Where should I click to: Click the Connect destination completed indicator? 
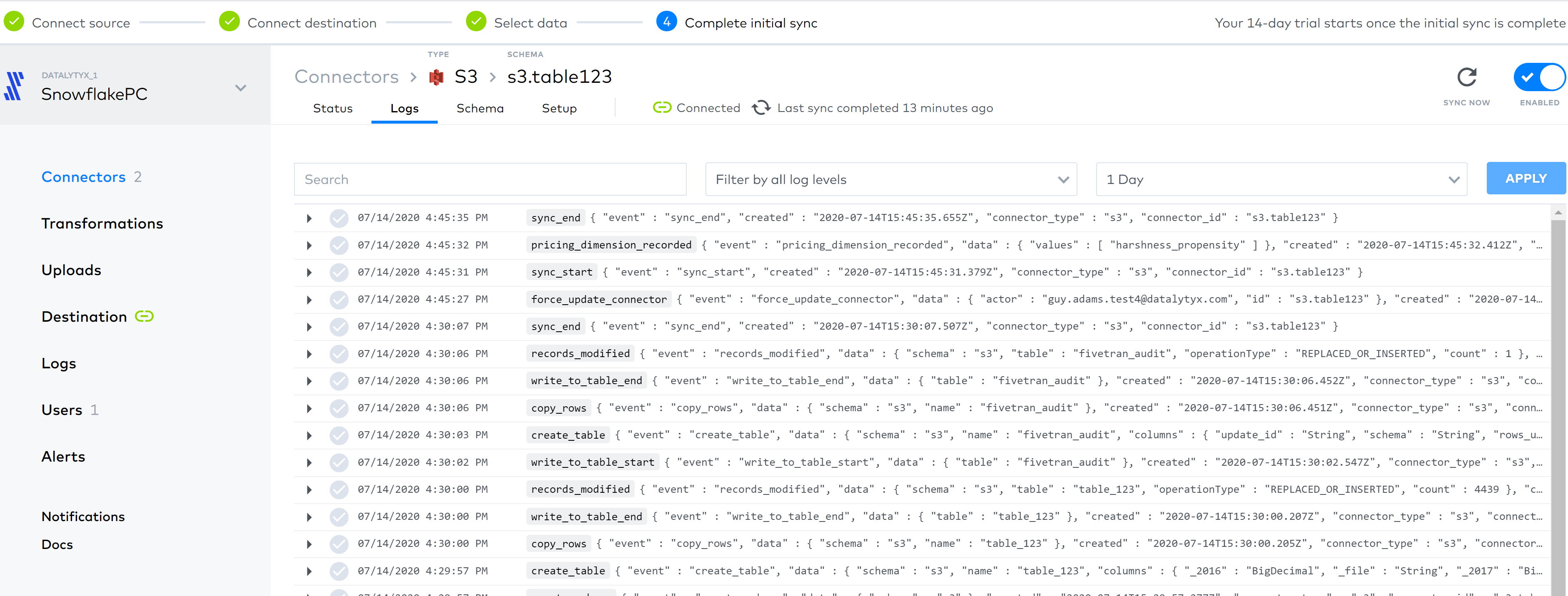[x=229, y=21]
